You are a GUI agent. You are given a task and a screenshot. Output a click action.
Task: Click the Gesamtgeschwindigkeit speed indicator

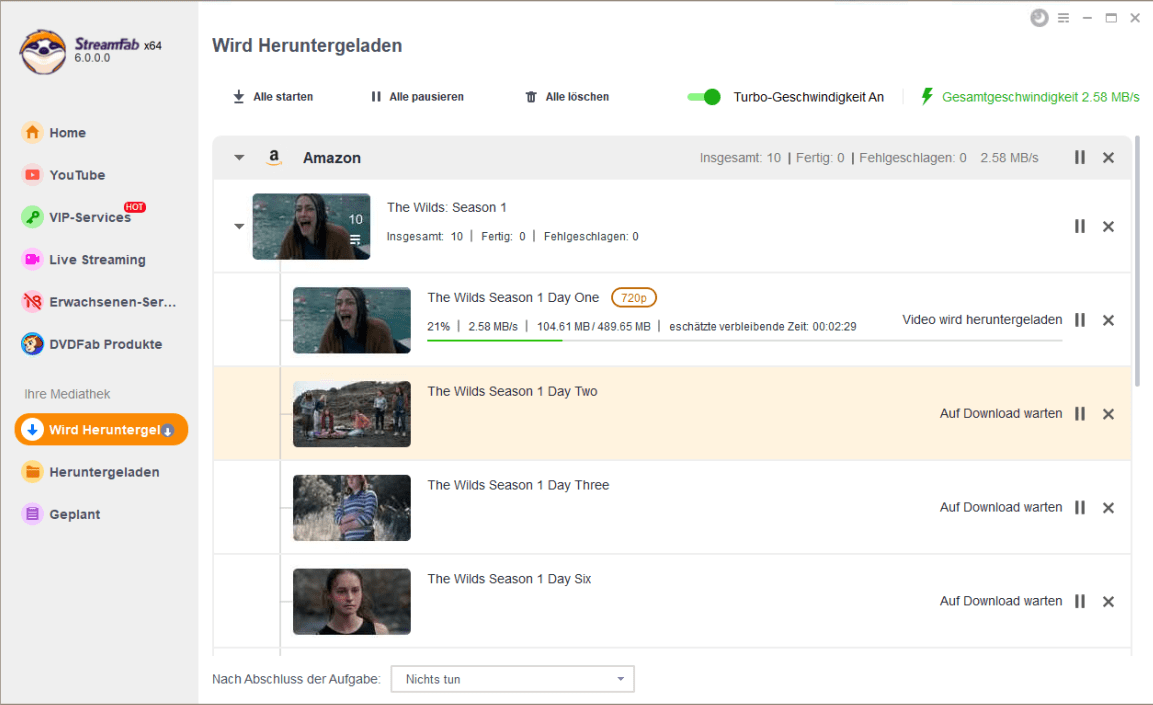click(1030, 96)
